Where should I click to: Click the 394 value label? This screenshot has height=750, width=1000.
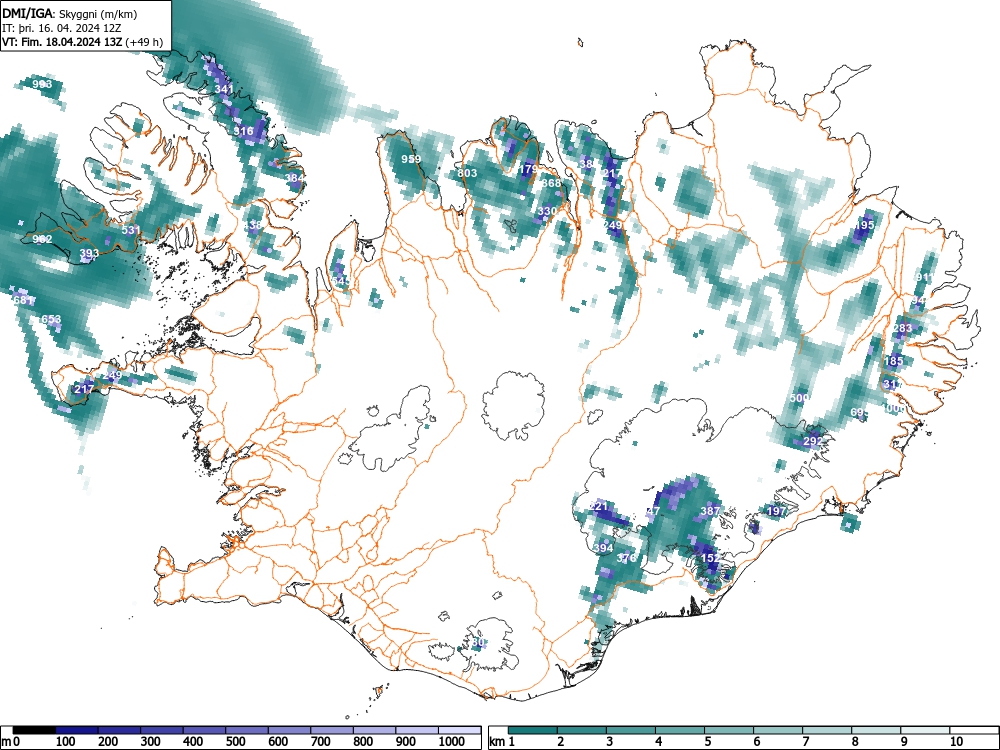click(603, 548)
